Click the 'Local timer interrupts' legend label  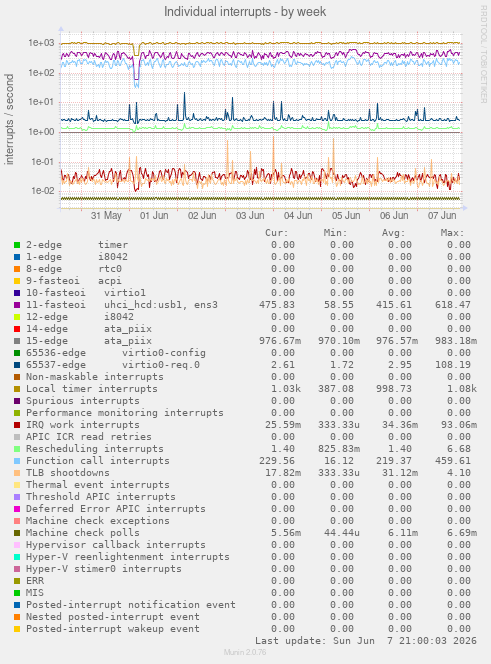coord(92,389)
